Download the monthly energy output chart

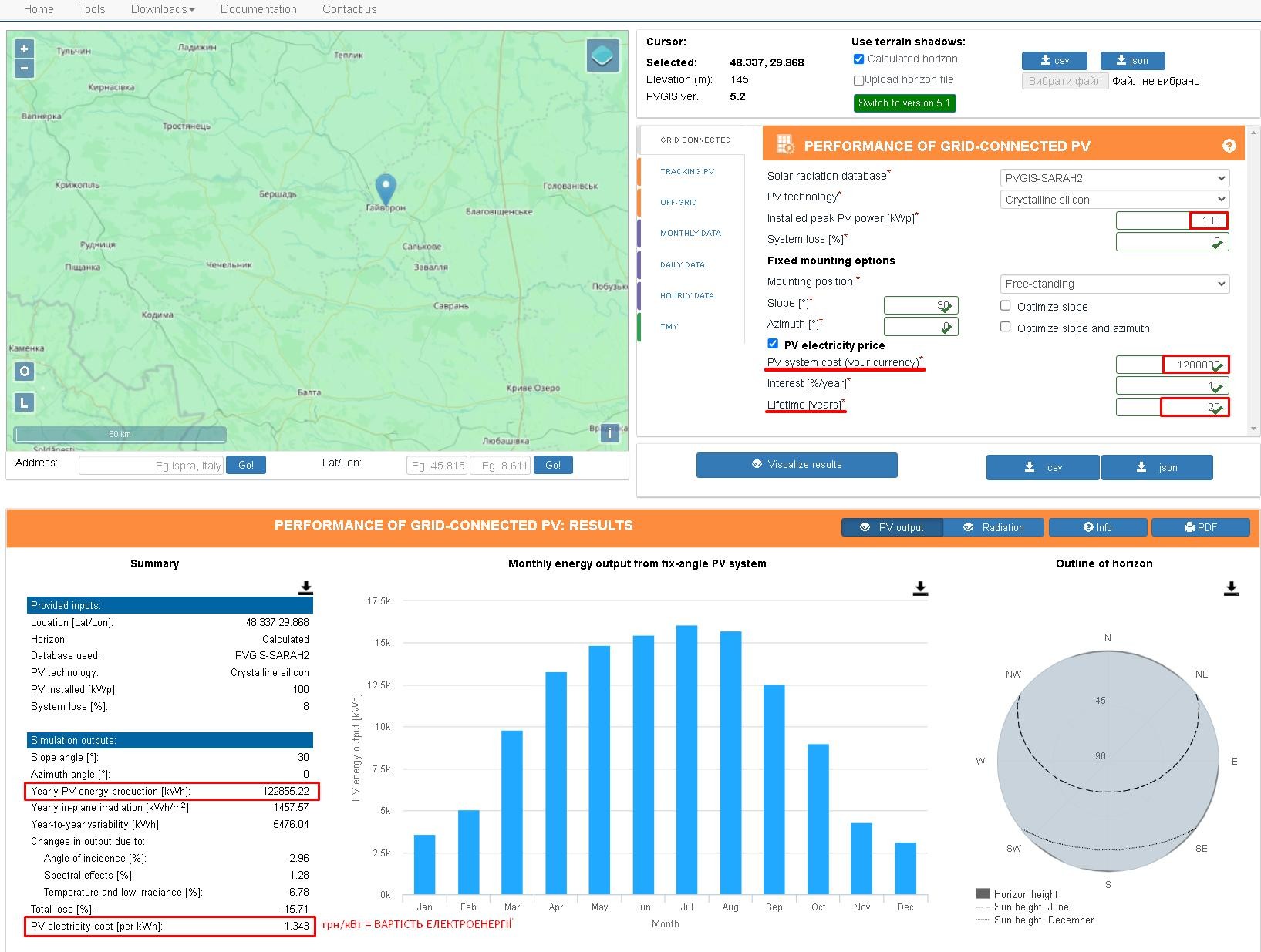919,589
